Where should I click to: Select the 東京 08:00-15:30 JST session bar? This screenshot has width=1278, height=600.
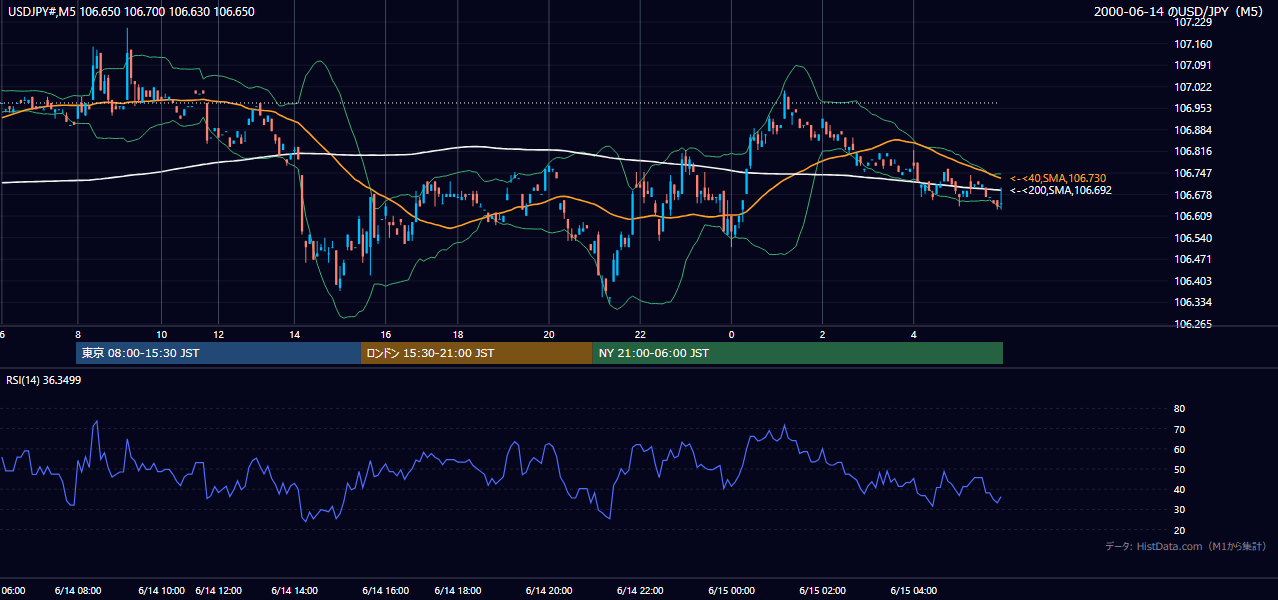tap(219, 353)
